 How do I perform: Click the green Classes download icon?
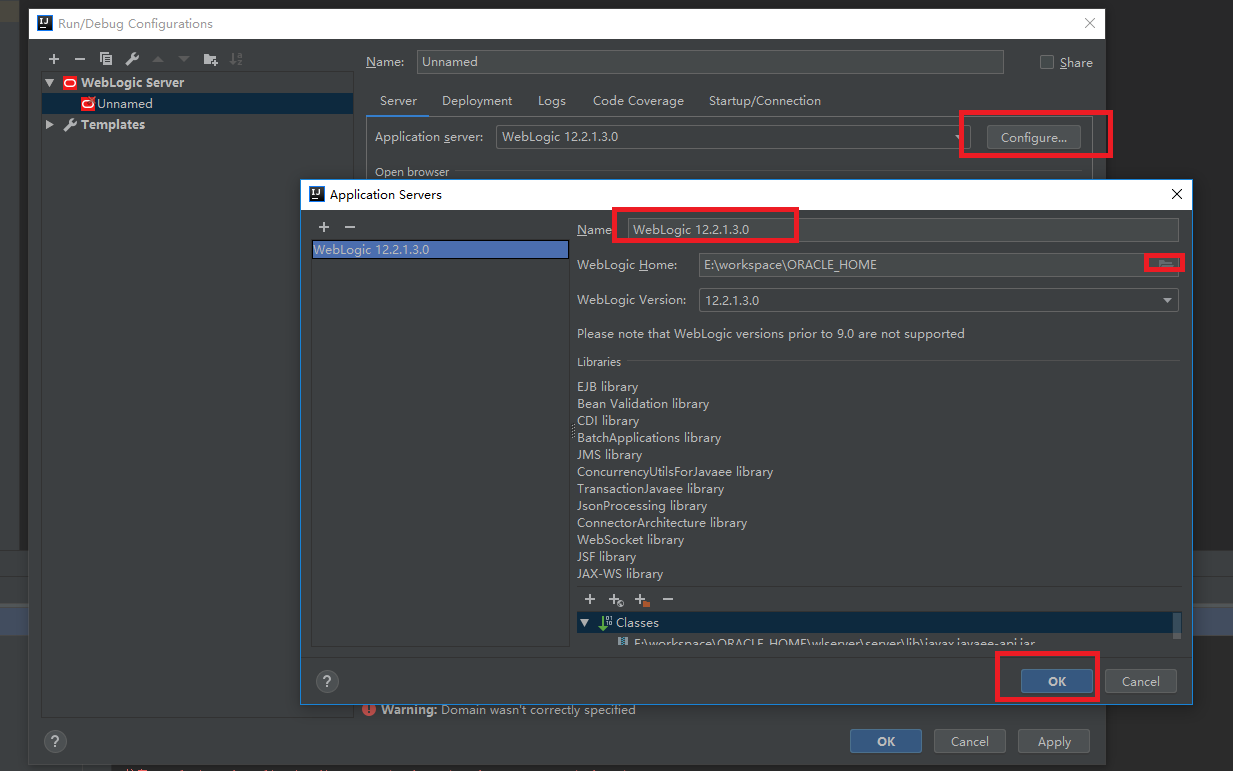click(605, 622)
